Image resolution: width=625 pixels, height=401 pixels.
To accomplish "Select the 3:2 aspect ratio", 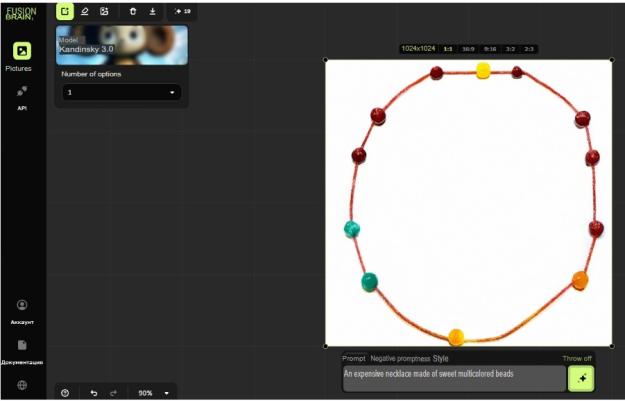I will pyautogui.click(x=510, y=49).
